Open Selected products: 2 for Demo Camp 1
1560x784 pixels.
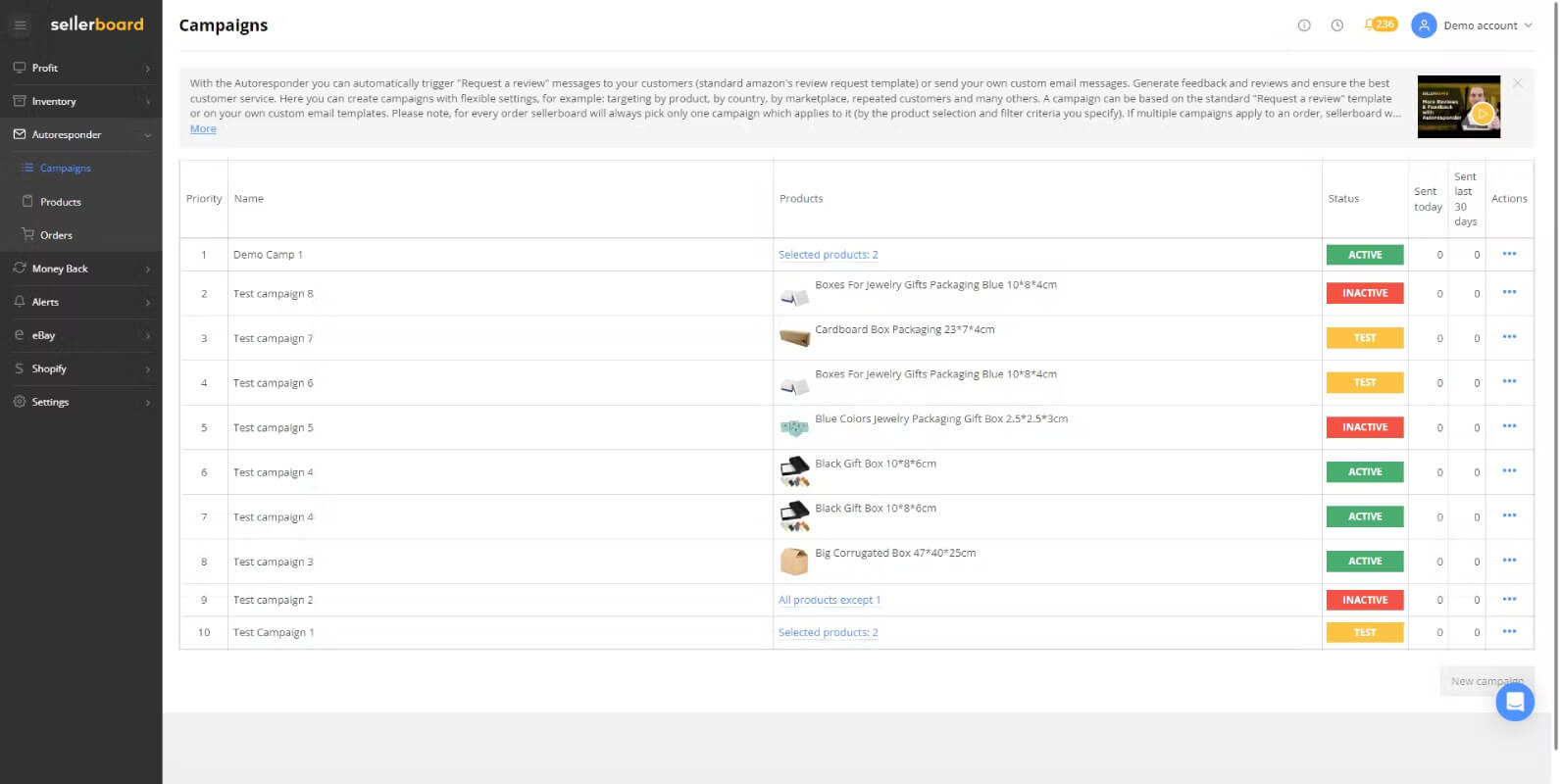[828, 255]
